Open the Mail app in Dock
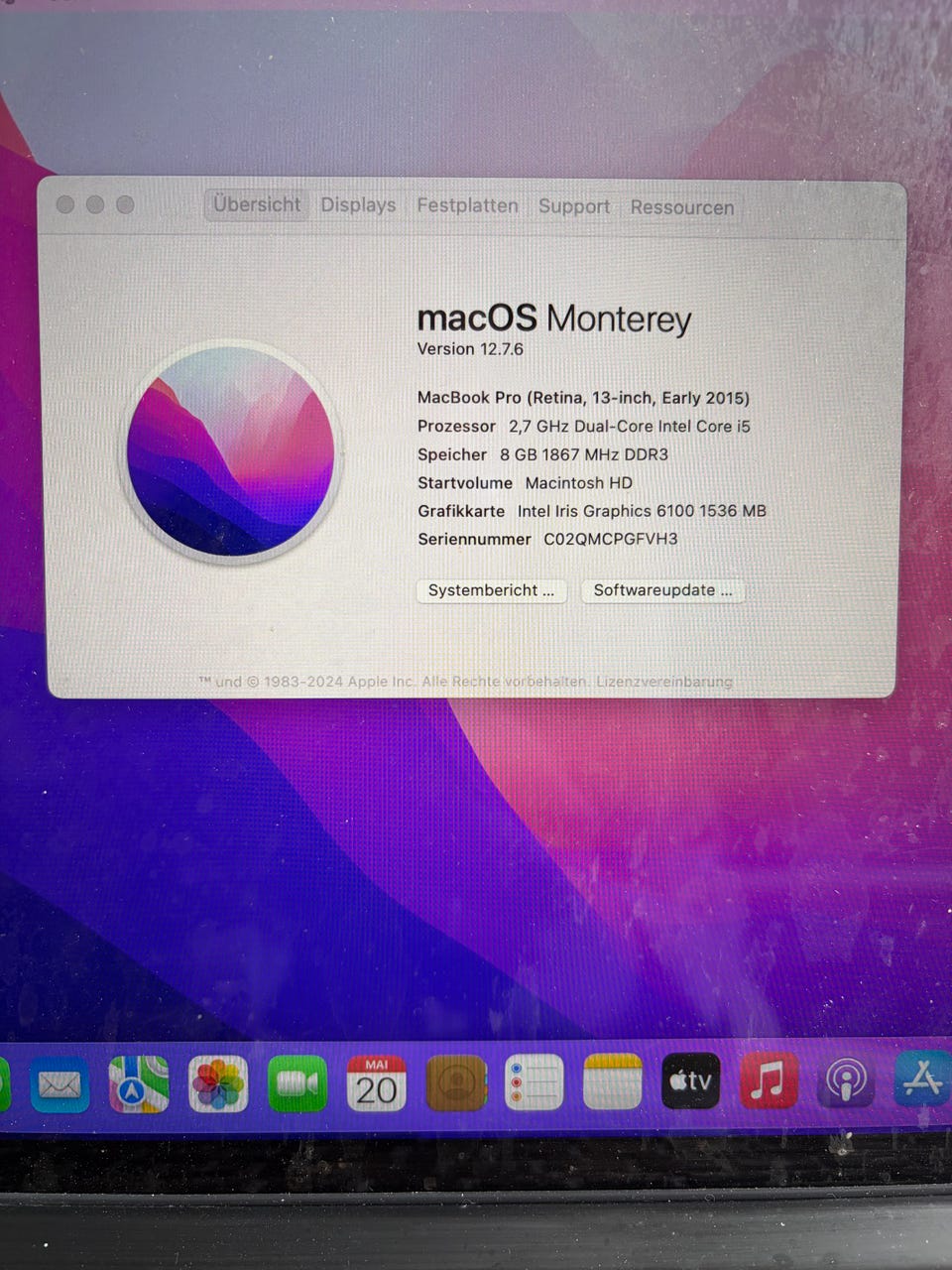The height and width of the screenshot is (1270, 952). click(x=59, y=1083)
